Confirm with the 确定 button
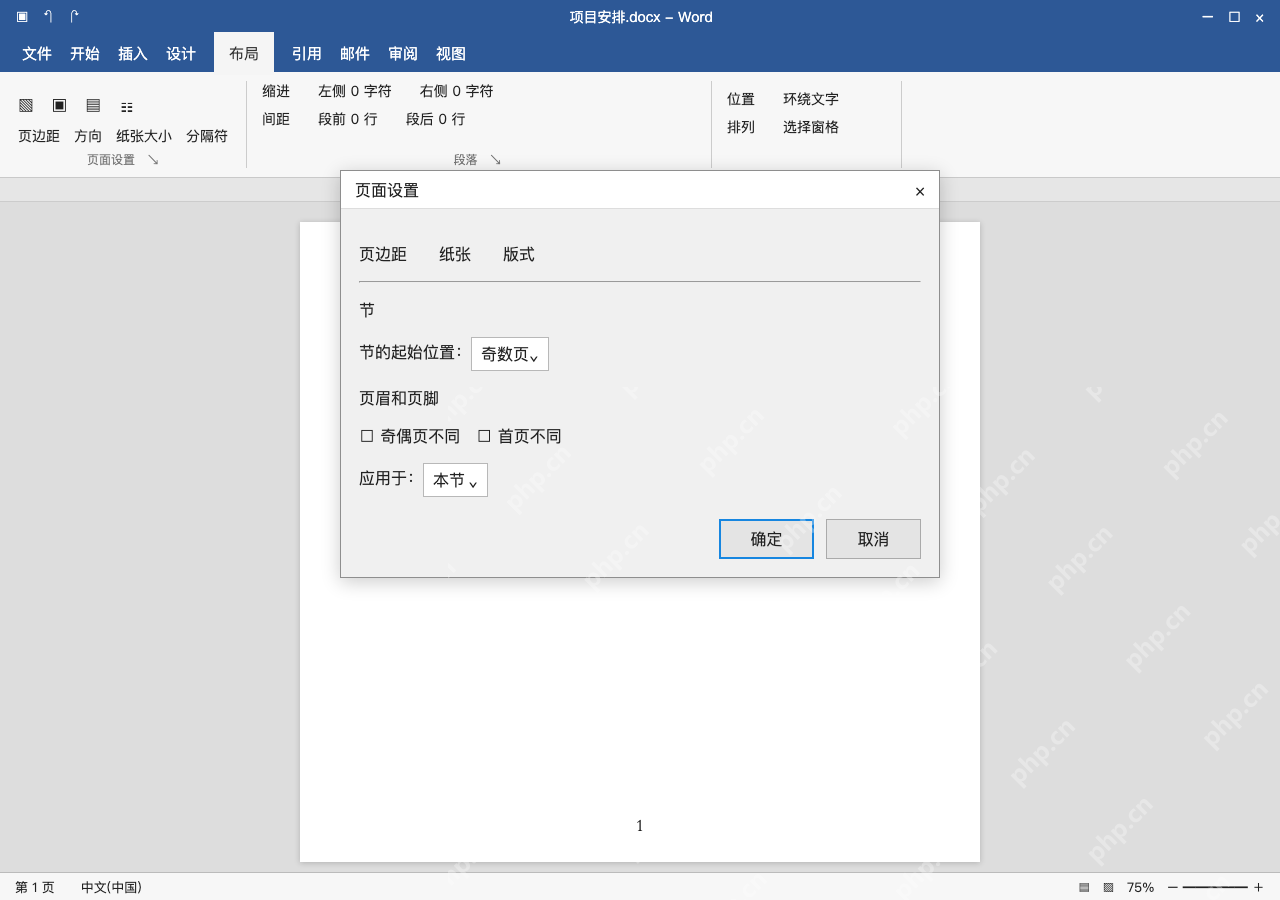The height and width of the screenshot is (900, 1280). pos(766,539)
